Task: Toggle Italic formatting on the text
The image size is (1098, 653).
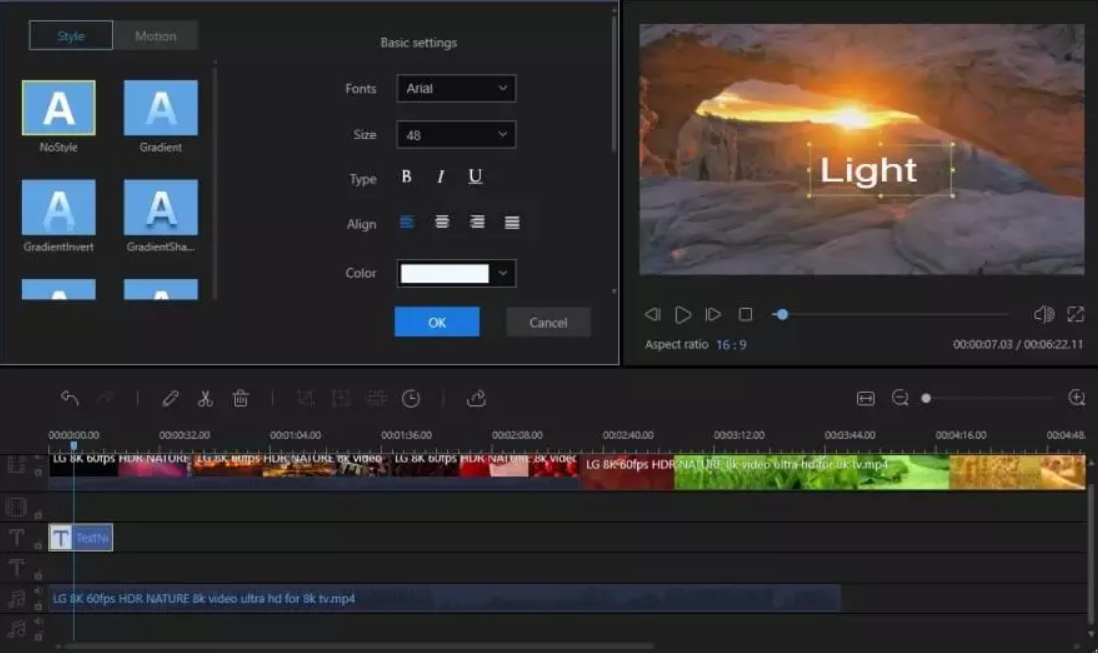Action: 440,177
